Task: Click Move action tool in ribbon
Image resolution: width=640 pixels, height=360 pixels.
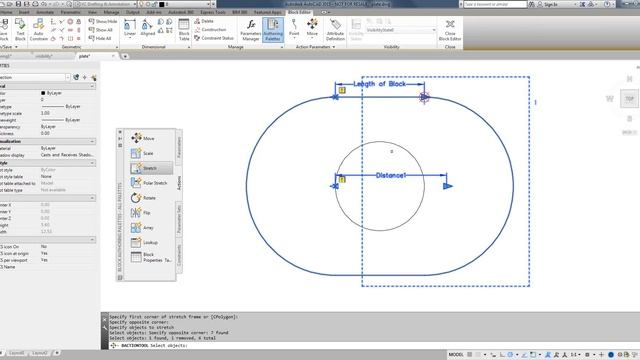Action: [x=312, y=28]
